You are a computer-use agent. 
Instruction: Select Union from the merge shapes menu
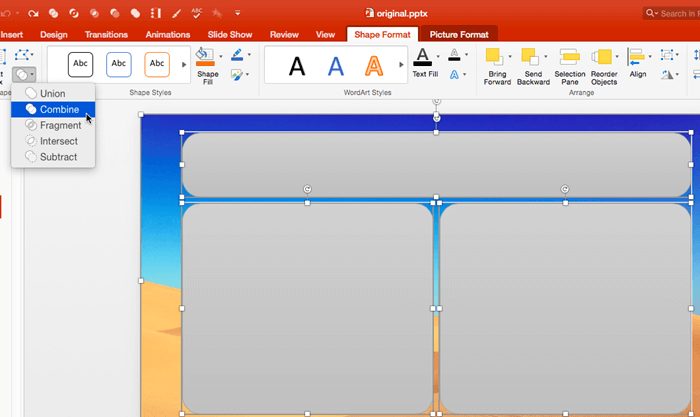tap(52, 93)
